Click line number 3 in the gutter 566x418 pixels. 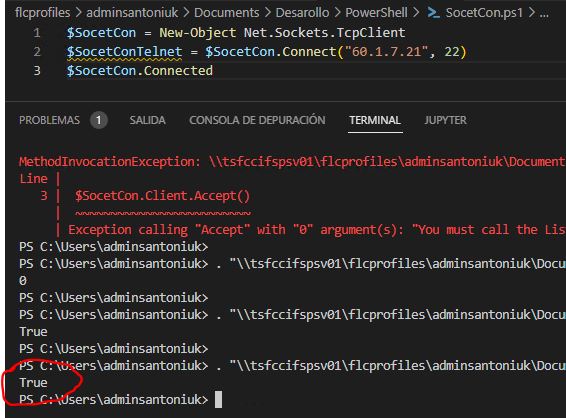37,70
